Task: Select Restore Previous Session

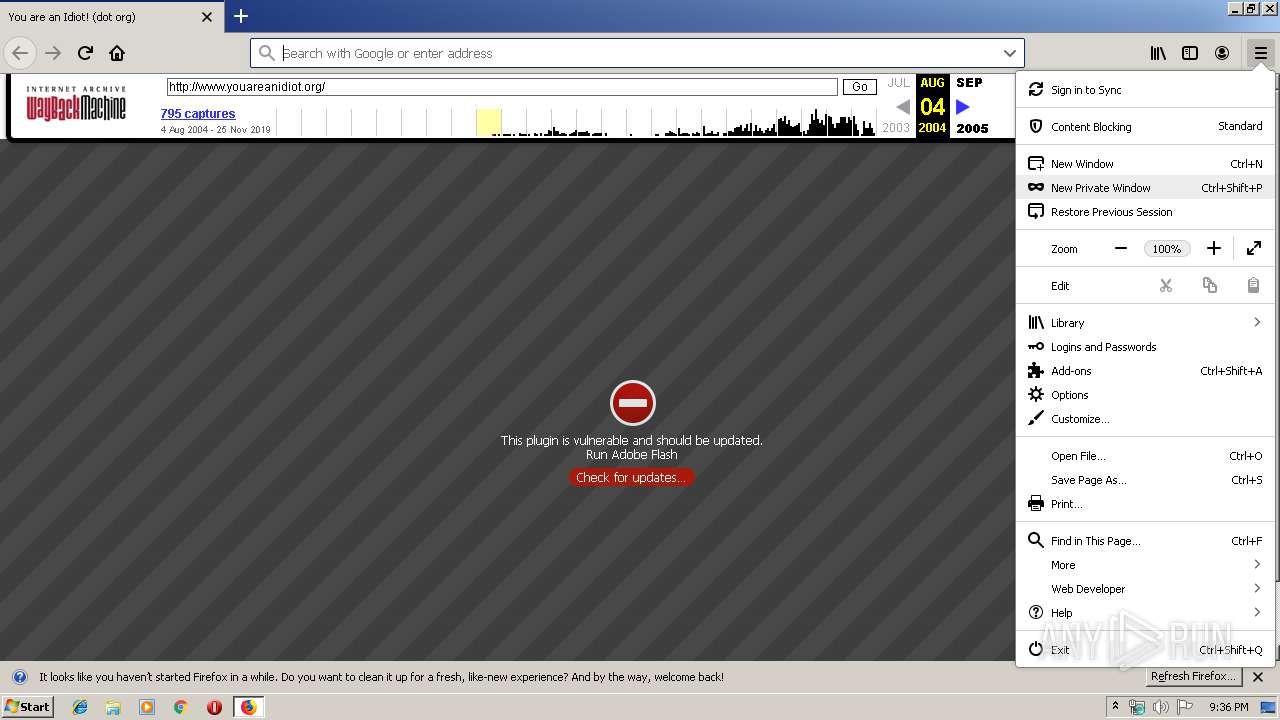Action: 1145,212
